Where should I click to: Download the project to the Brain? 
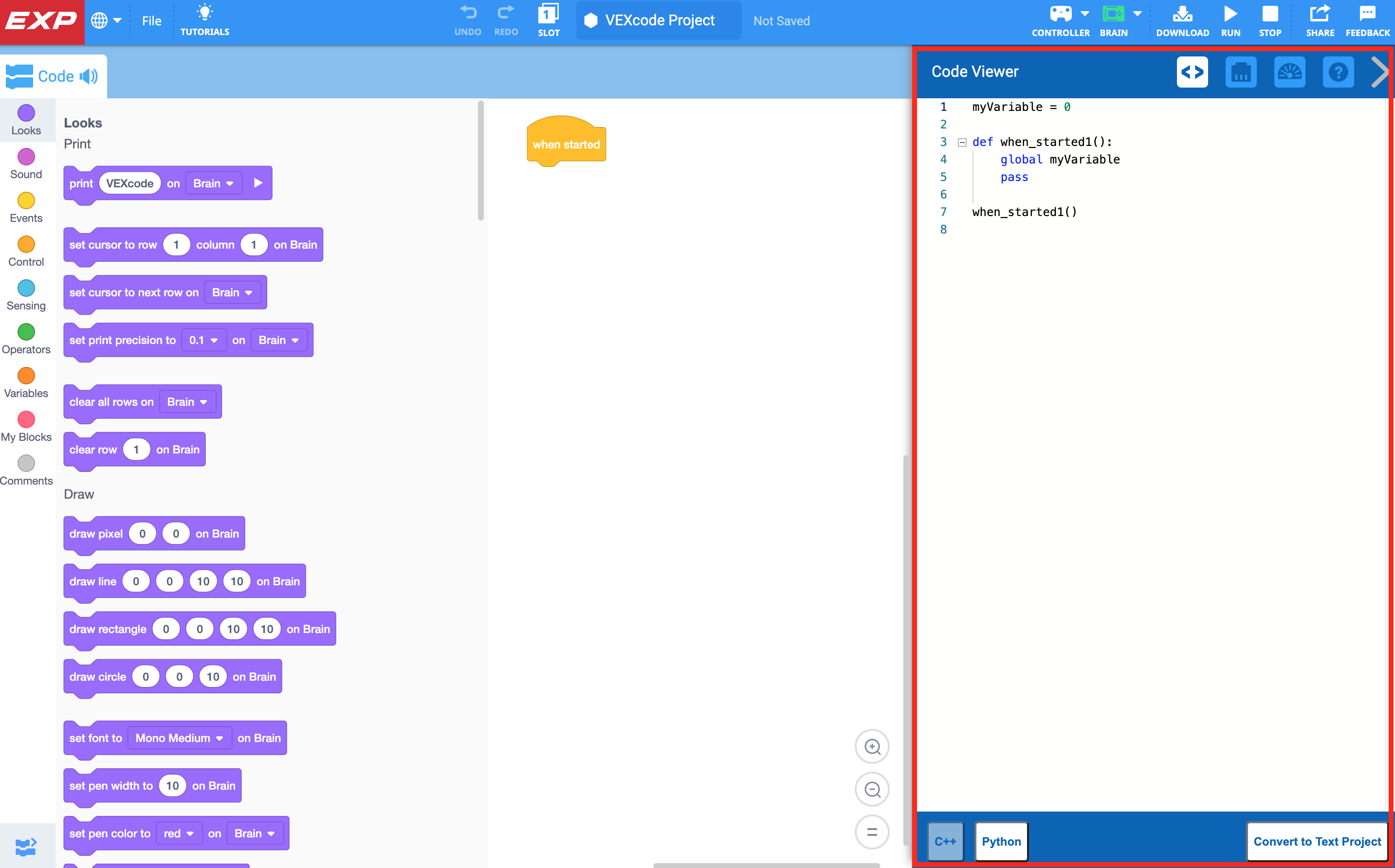(x=1182, y=20)
